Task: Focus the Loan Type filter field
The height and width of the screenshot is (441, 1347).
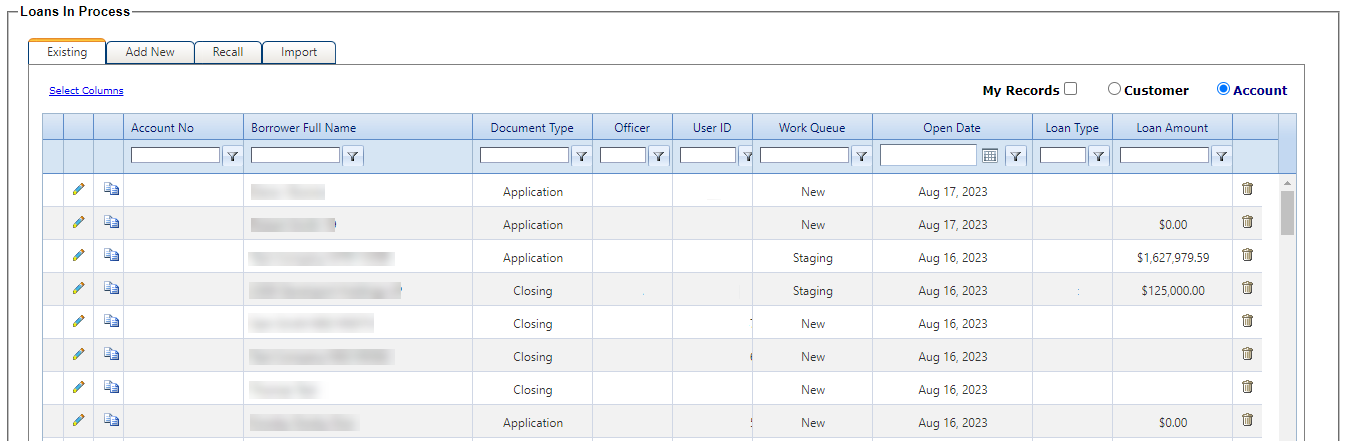Action: point(1063,155)
